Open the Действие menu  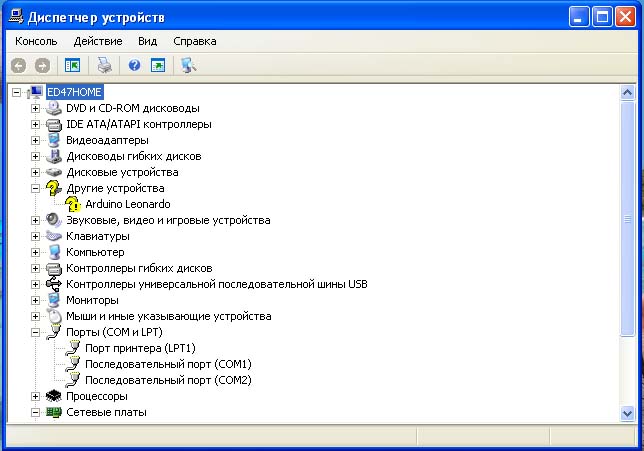(98, 41)
